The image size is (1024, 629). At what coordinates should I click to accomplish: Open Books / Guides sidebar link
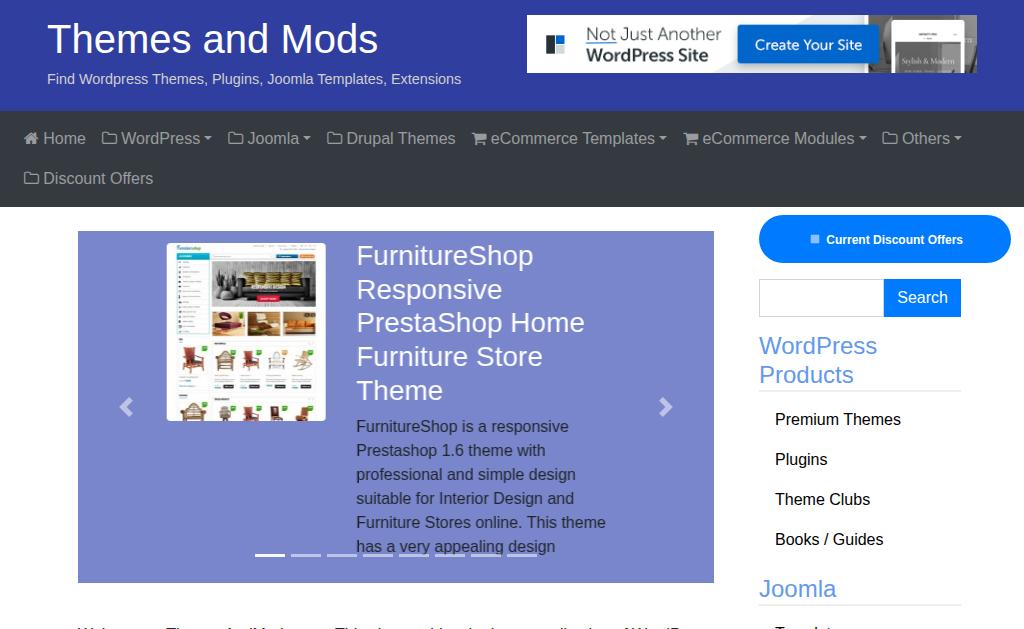(829, 540)
